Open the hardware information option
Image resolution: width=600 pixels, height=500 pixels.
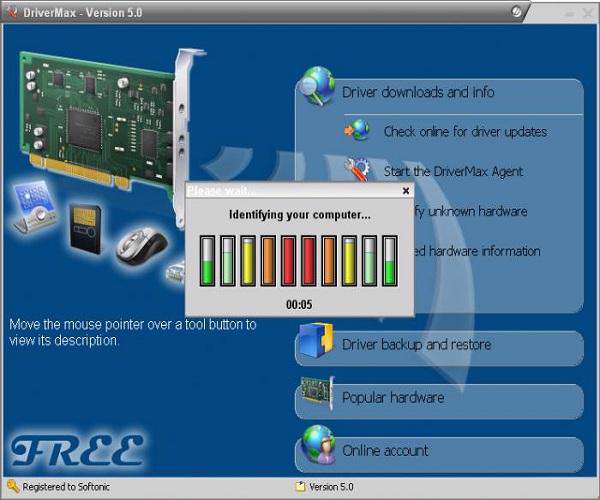(x=478, y=251)
